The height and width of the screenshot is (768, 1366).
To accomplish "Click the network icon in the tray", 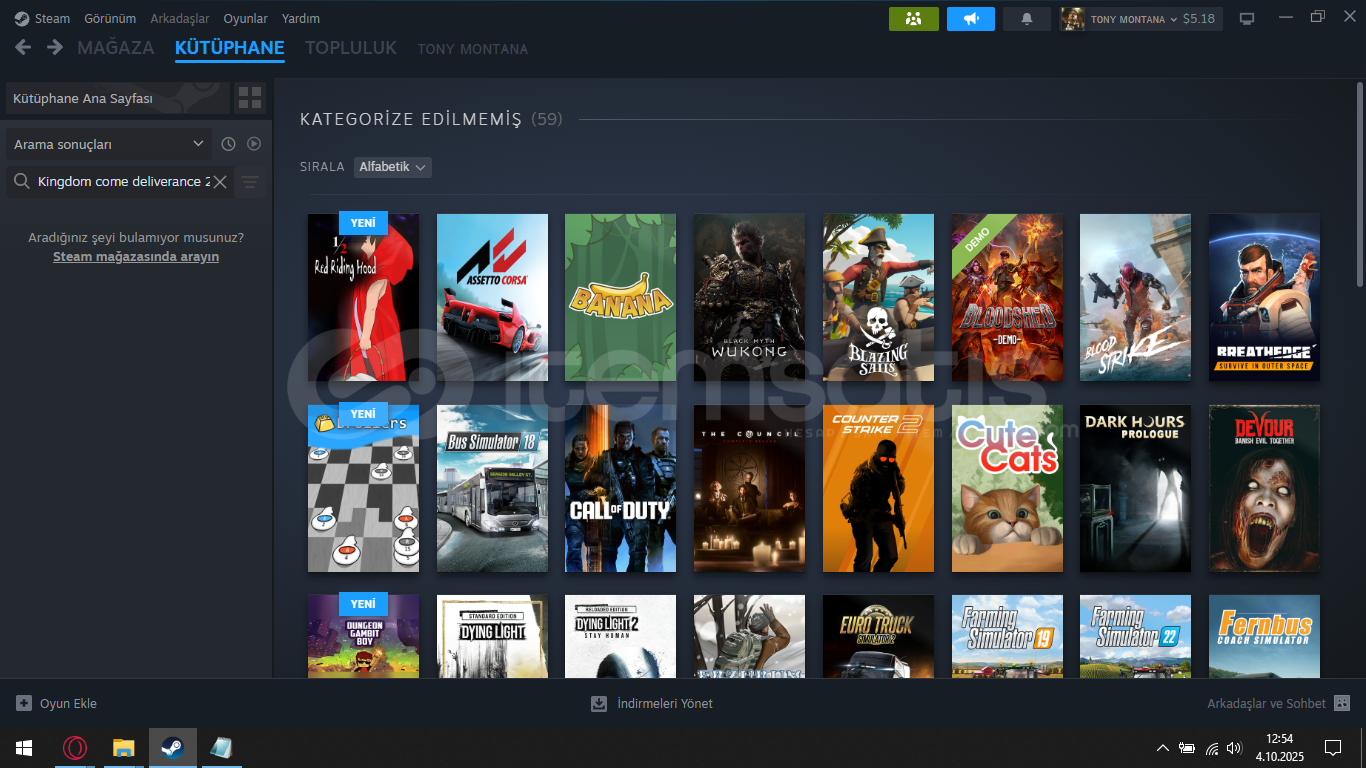I will (x=1212, y=748).
